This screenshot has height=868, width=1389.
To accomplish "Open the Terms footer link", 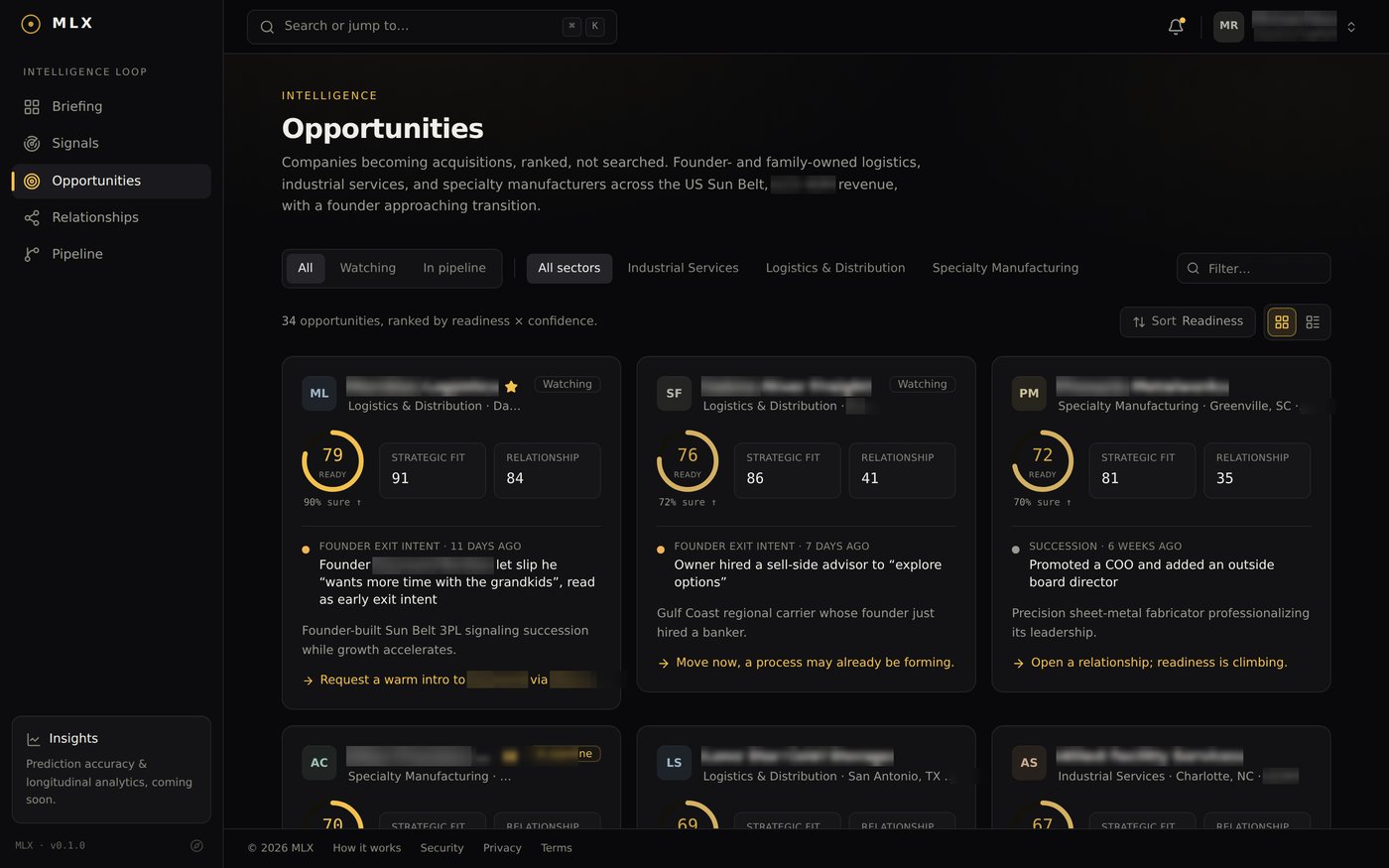I will point(557,849).
